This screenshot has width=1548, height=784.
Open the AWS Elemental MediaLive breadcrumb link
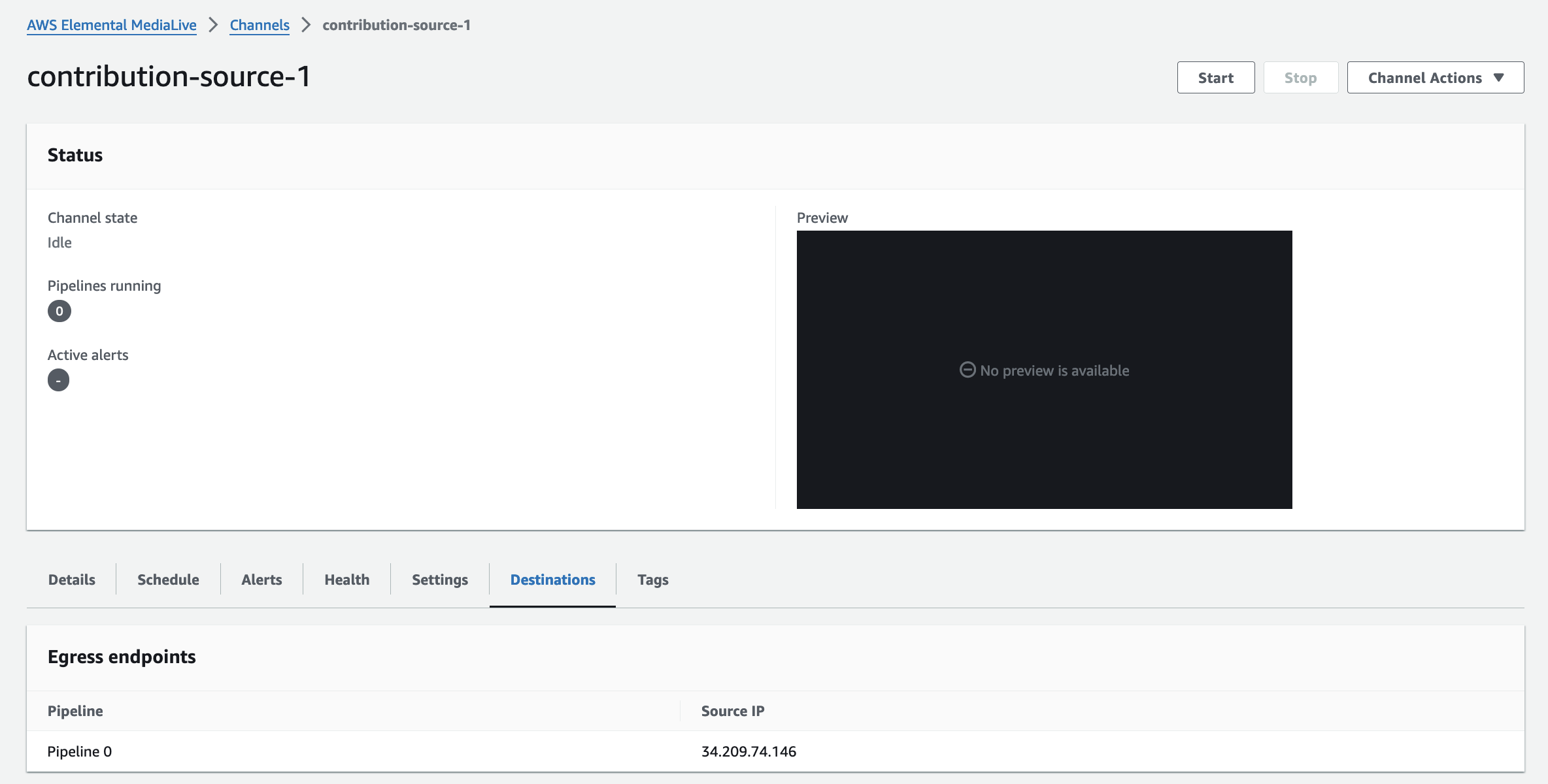[112, 25]
